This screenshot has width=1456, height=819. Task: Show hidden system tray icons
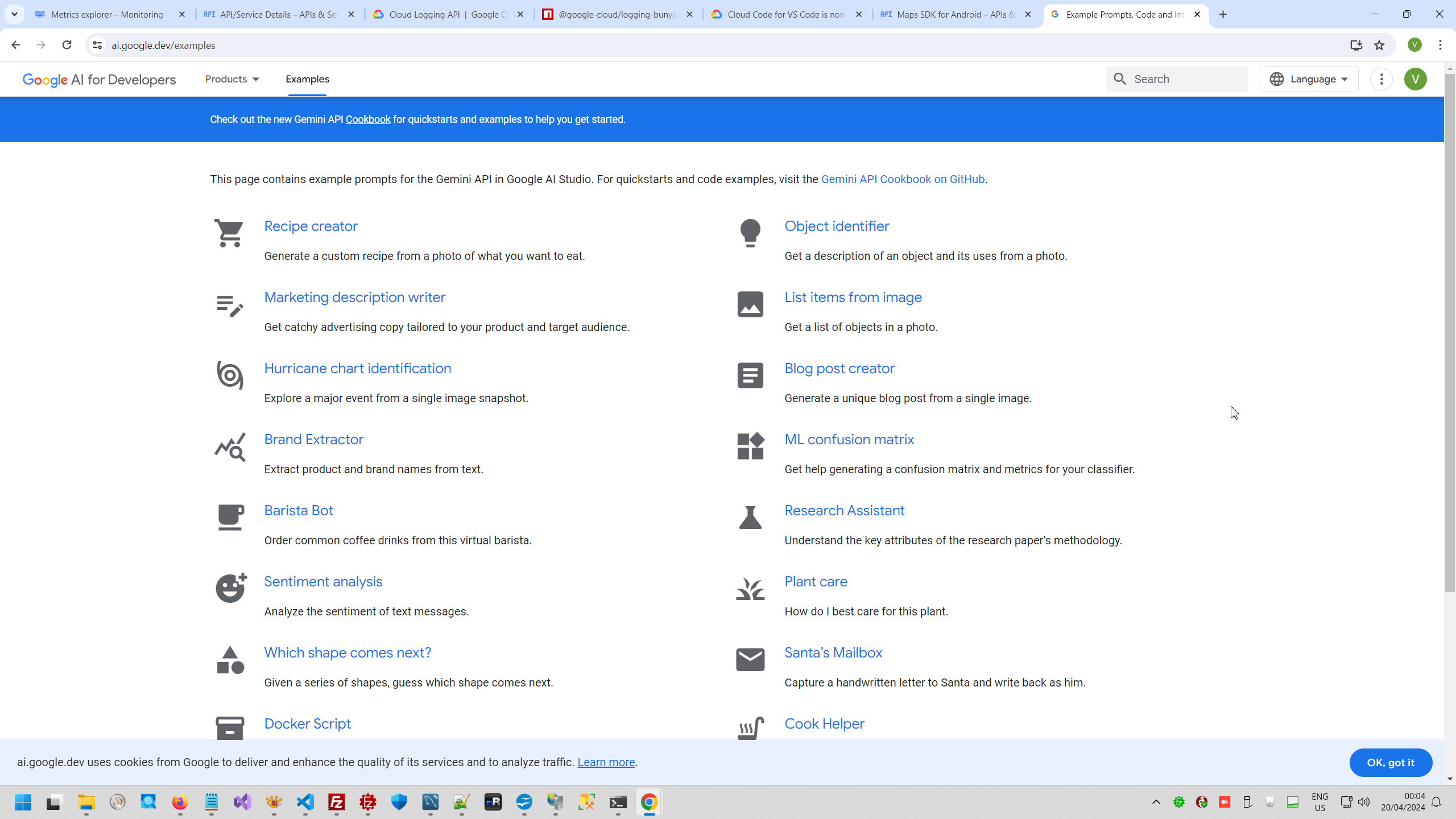[1156, 802]
